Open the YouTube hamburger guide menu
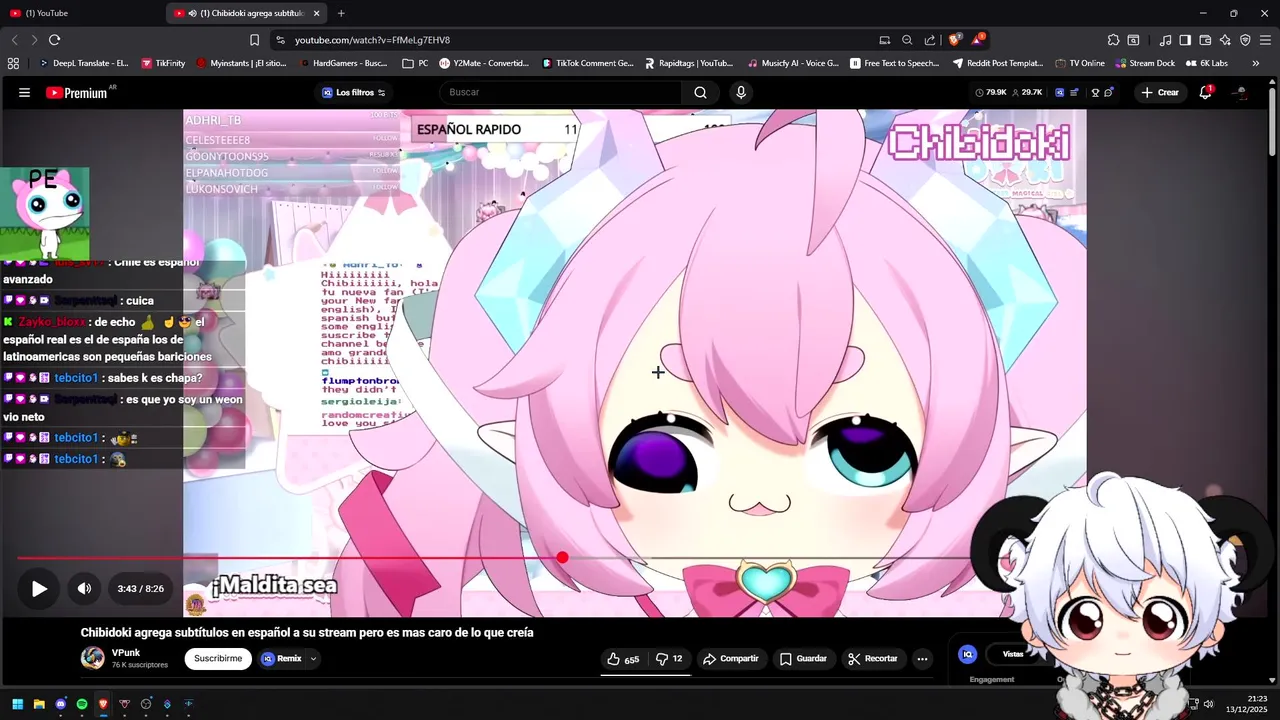 pos(24,92)
